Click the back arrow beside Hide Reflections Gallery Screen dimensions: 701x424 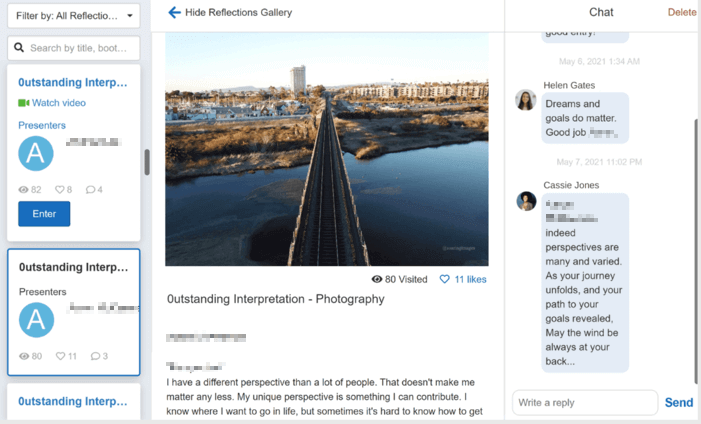pos(174,12)
